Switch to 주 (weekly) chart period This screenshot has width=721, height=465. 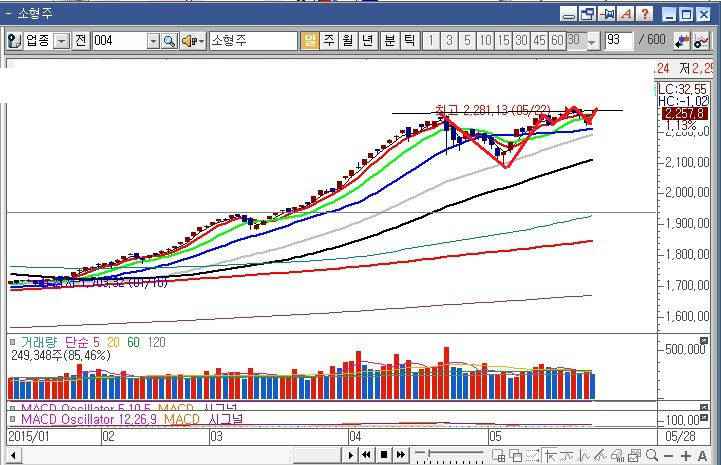click(328, 41)
